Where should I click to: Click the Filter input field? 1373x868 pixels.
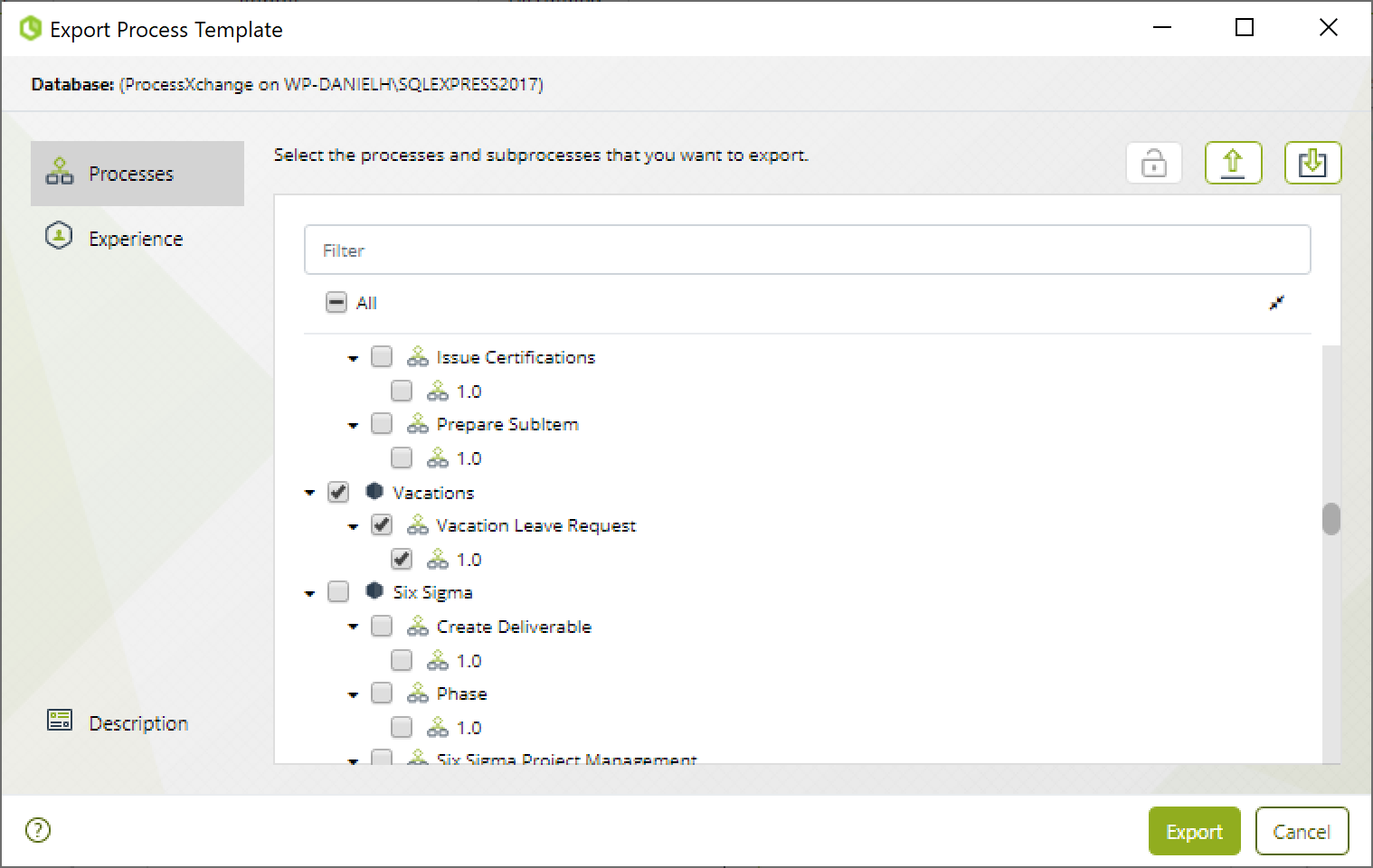(807, 250)
